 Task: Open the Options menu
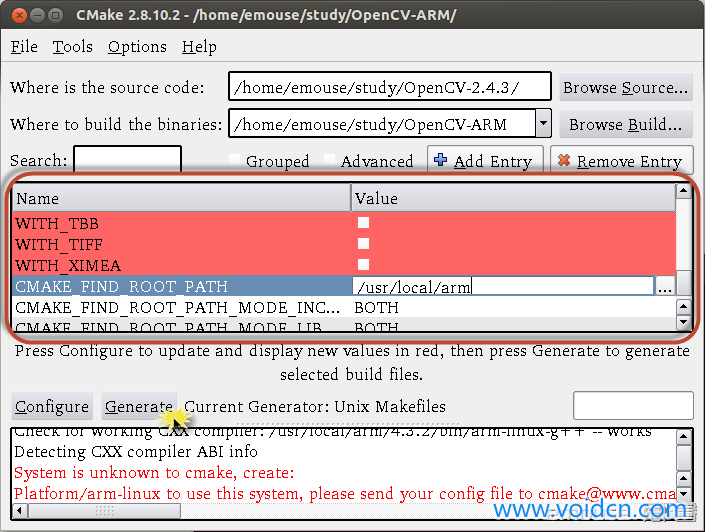[137, 47]
